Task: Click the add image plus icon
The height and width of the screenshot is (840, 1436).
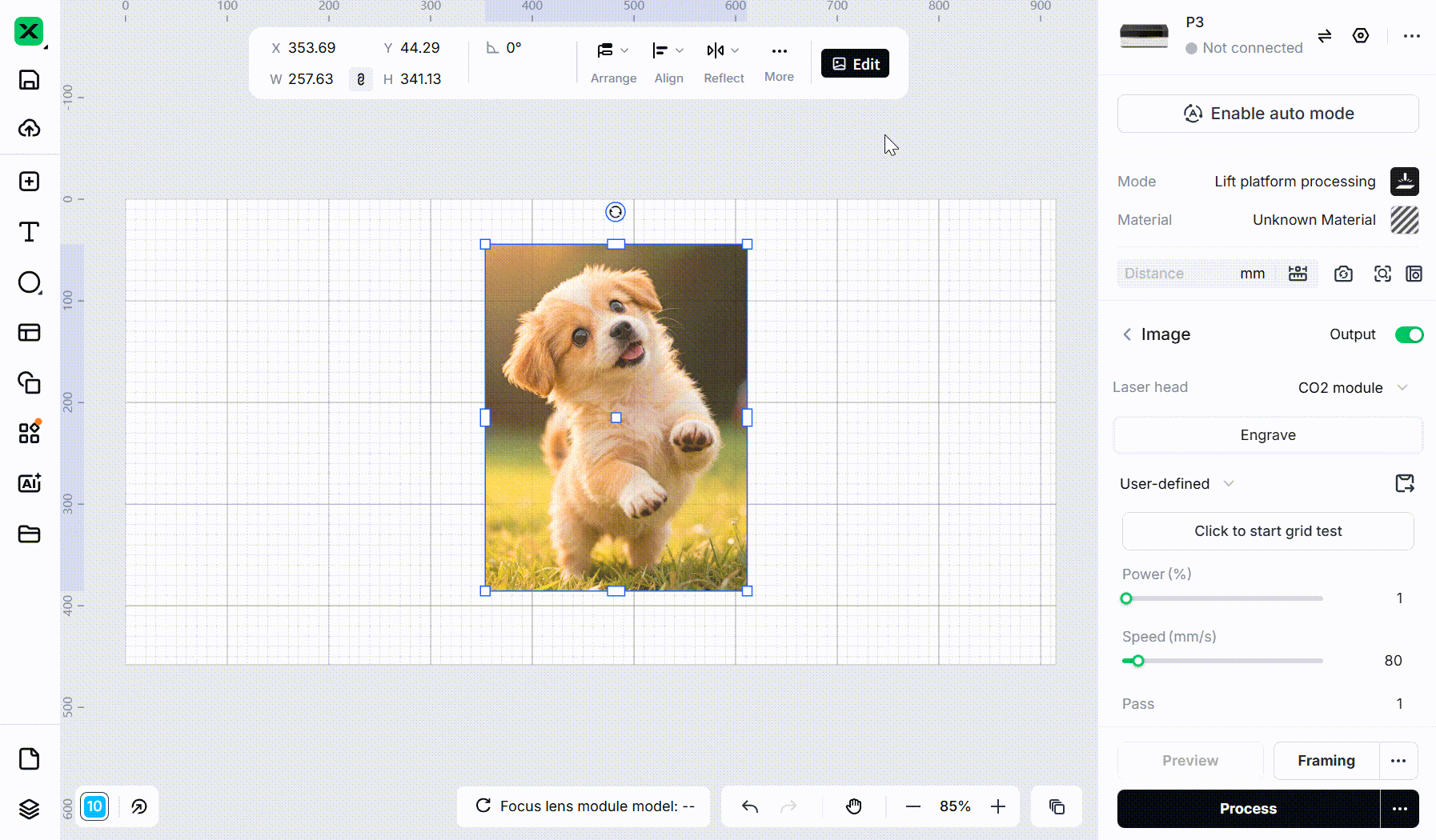Action: pos(29,182)
